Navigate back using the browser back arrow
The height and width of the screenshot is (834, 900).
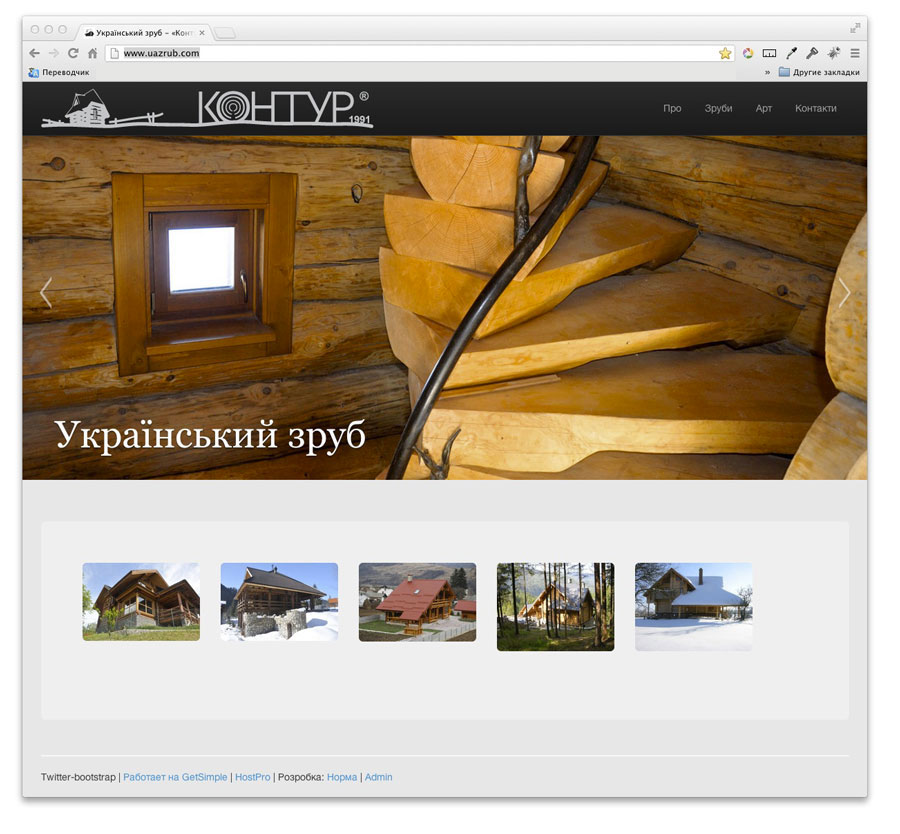33,53
